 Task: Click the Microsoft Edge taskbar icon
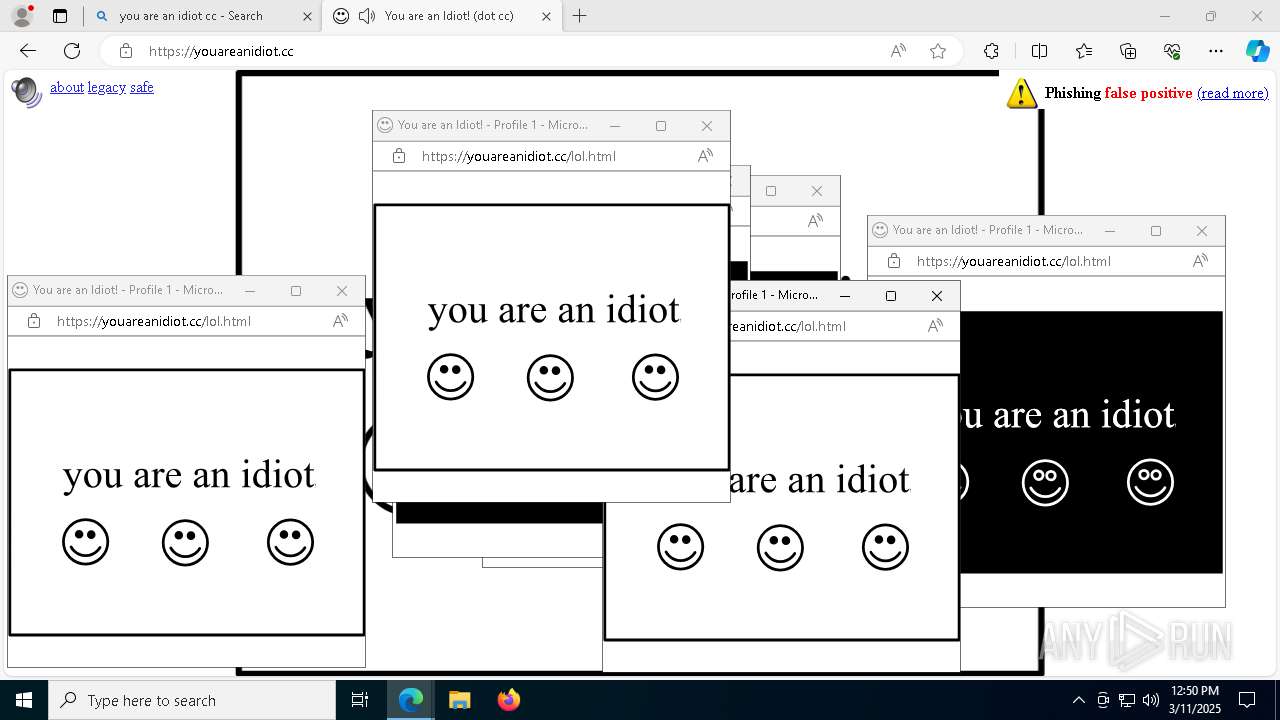[x=411, y=700]
